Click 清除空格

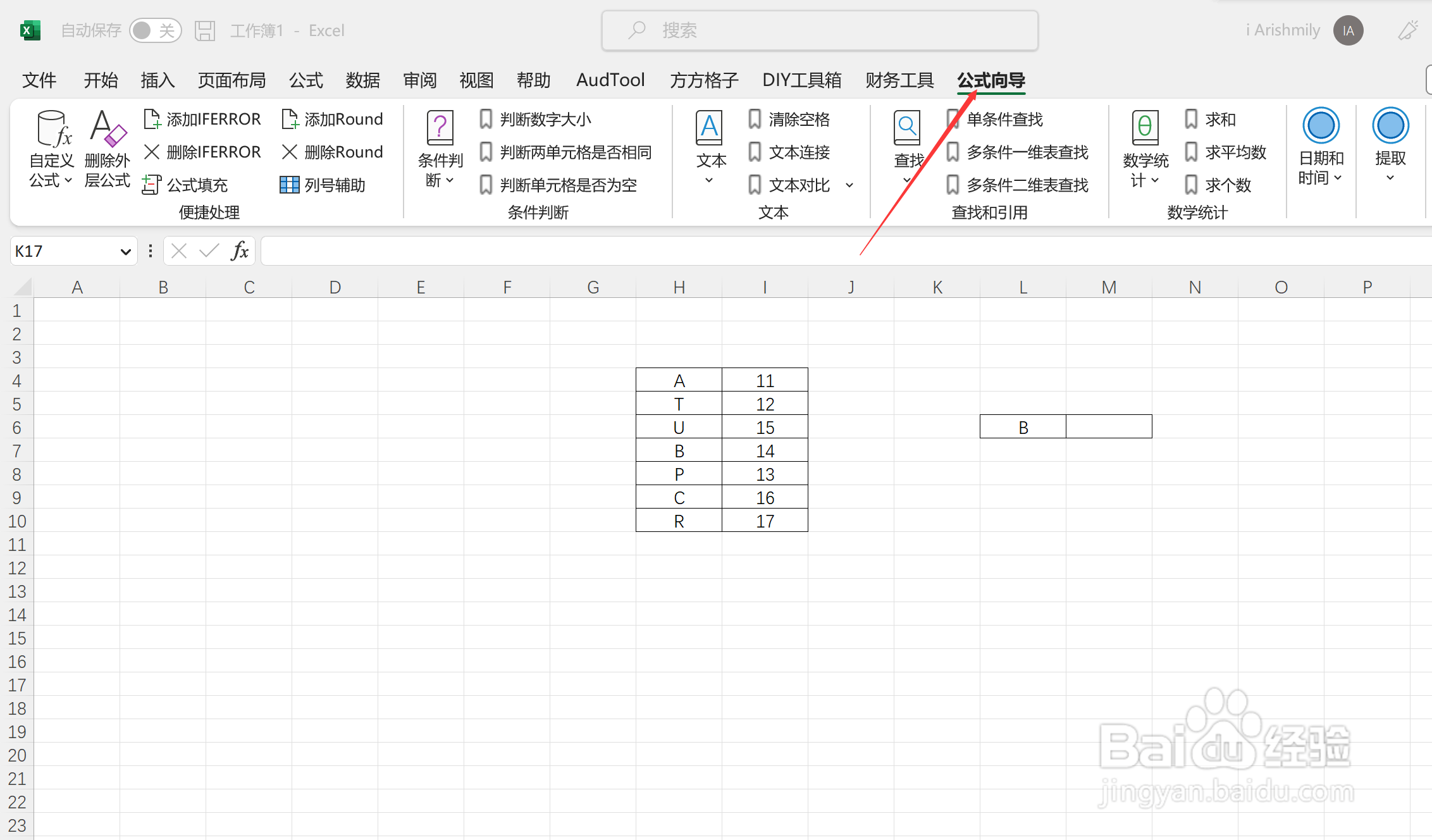point(789,119)
